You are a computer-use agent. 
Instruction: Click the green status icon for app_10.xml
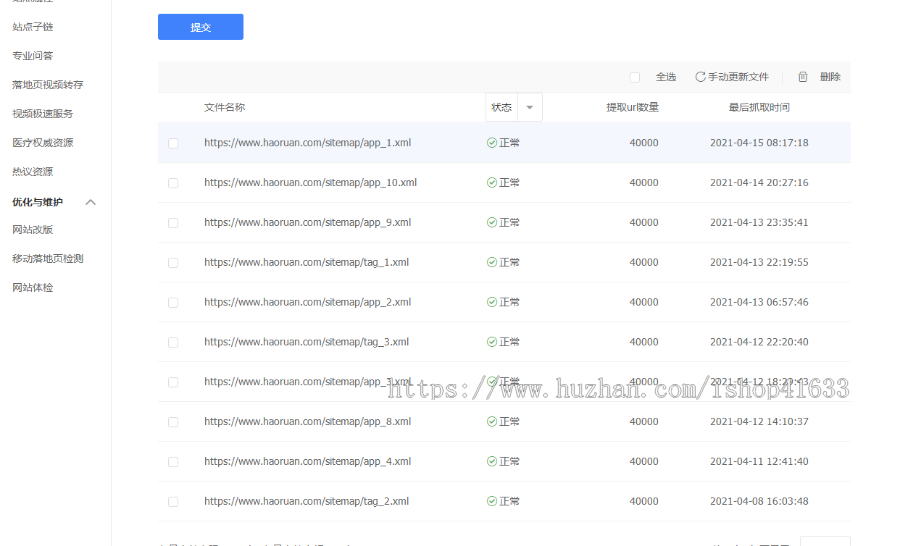point(492,183)
